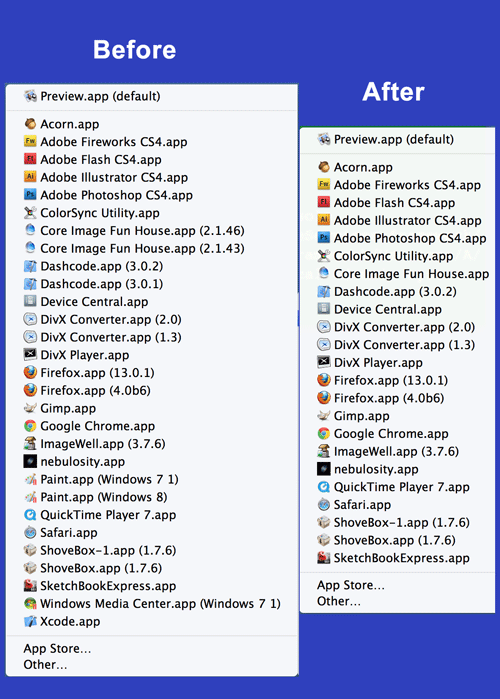The image size is (500, 699).
Task: Click Windows Media Center app icon
Action: (30, 603)
